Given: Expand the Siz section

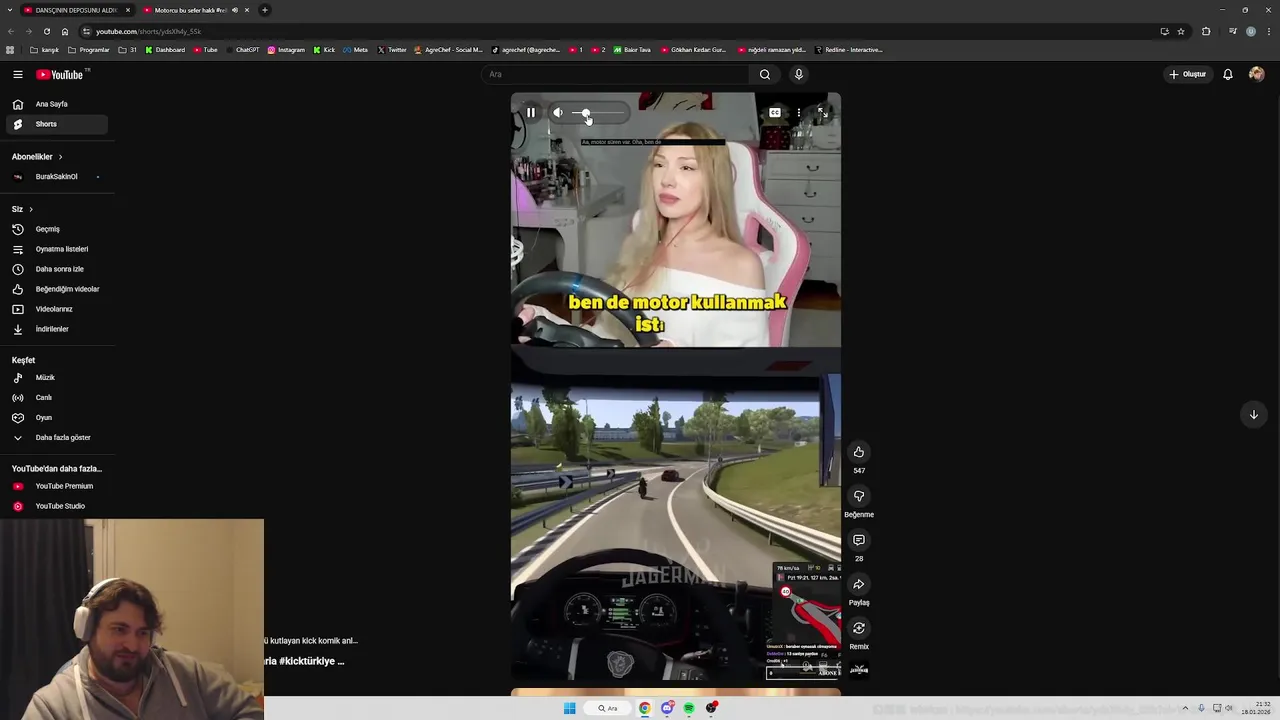Looking at the screenshot, I should coord(22,209).
